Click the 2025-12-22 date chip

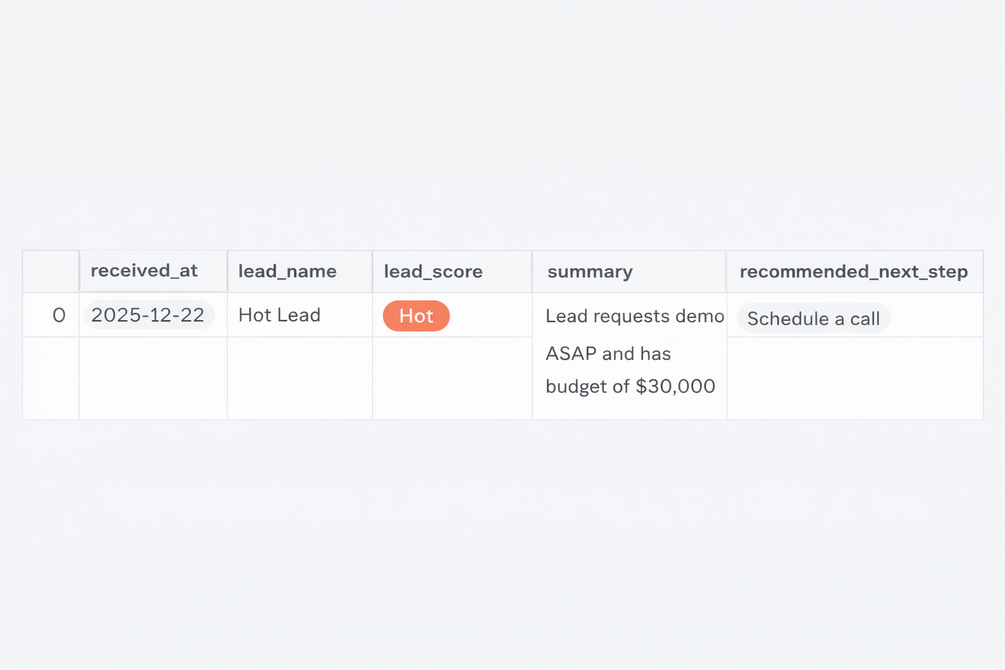coord(148,315)
